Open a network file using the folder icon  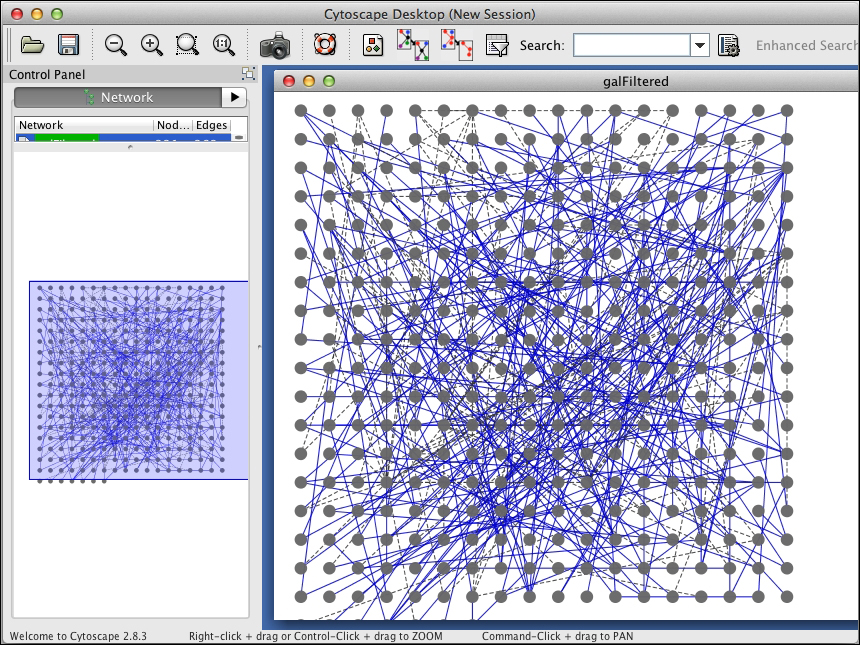31,45
